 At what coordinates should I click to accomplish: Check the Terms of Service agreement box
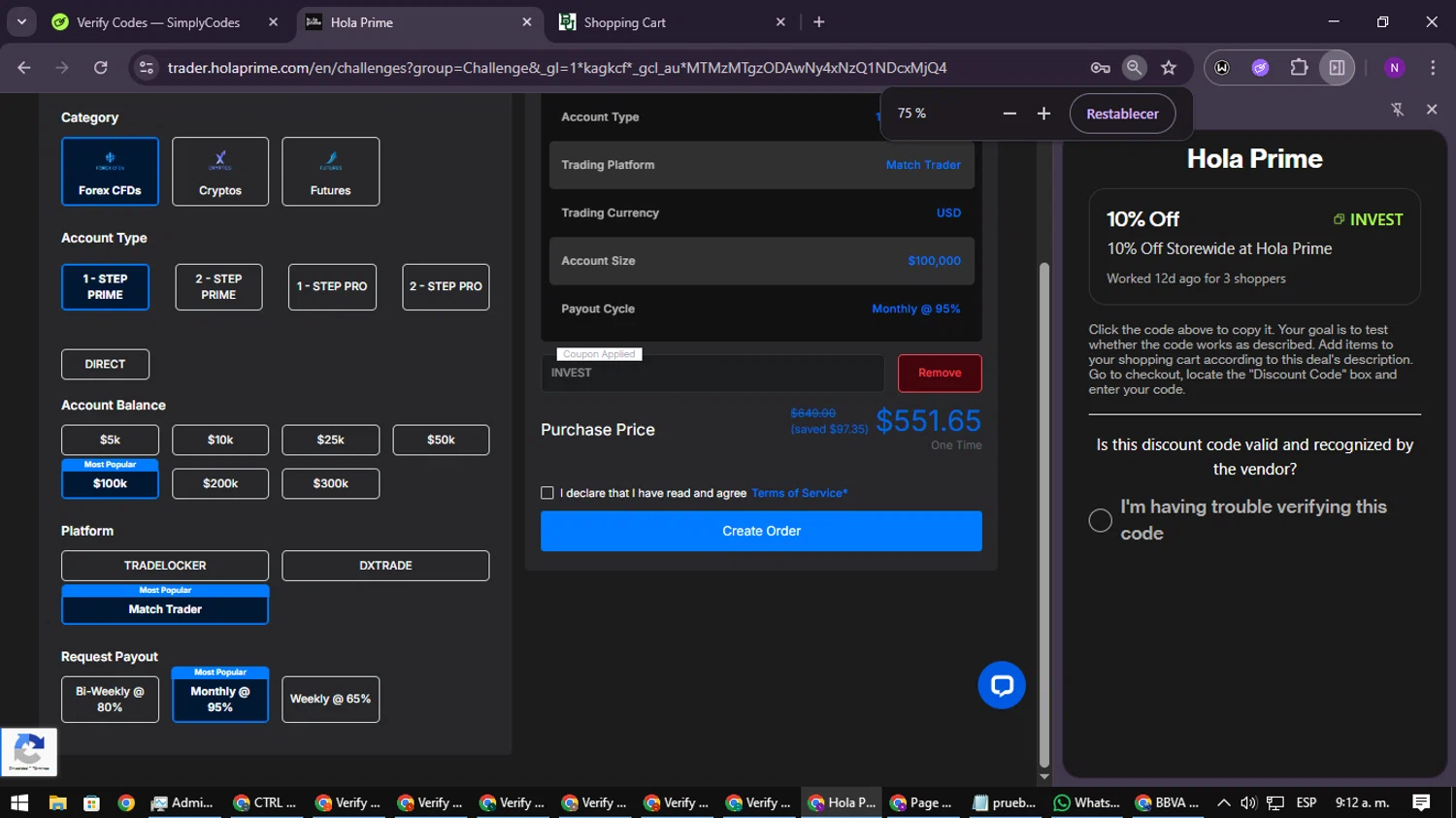tap(547, 493)
